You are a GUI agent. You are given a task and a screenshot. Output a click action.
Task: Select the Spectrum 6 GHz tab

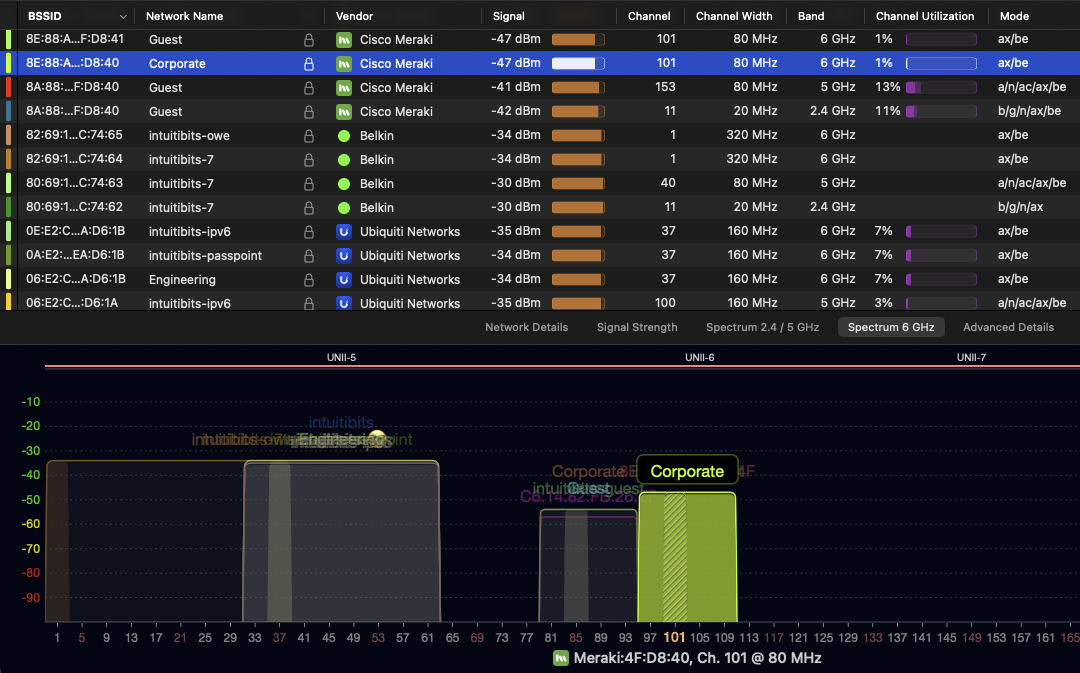(891, 327)
